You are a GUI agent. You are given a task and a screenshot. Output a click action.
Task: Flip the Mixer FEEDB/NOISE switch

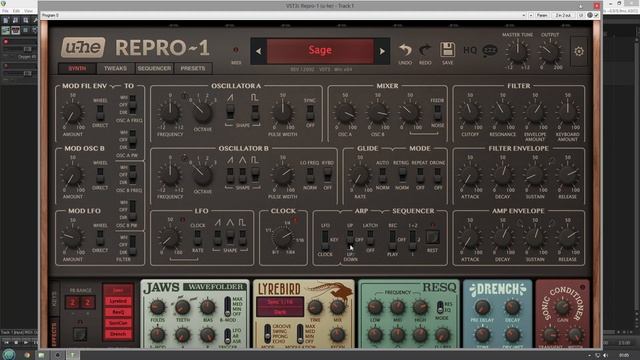(x=437, y=112)
